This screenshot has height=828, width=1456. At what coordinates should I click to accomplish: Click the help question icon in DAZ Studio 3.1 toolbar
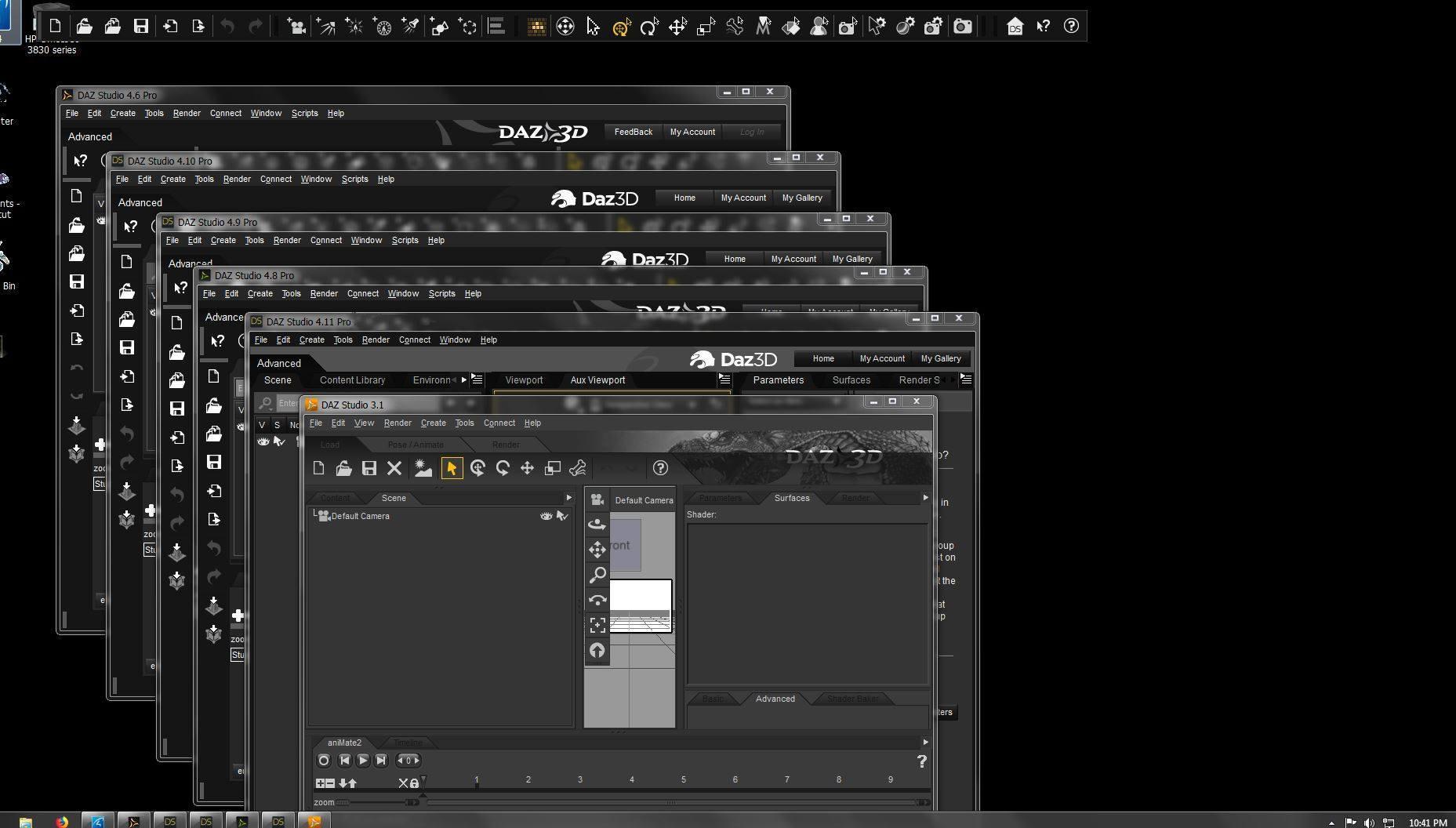tap(660, 468)
